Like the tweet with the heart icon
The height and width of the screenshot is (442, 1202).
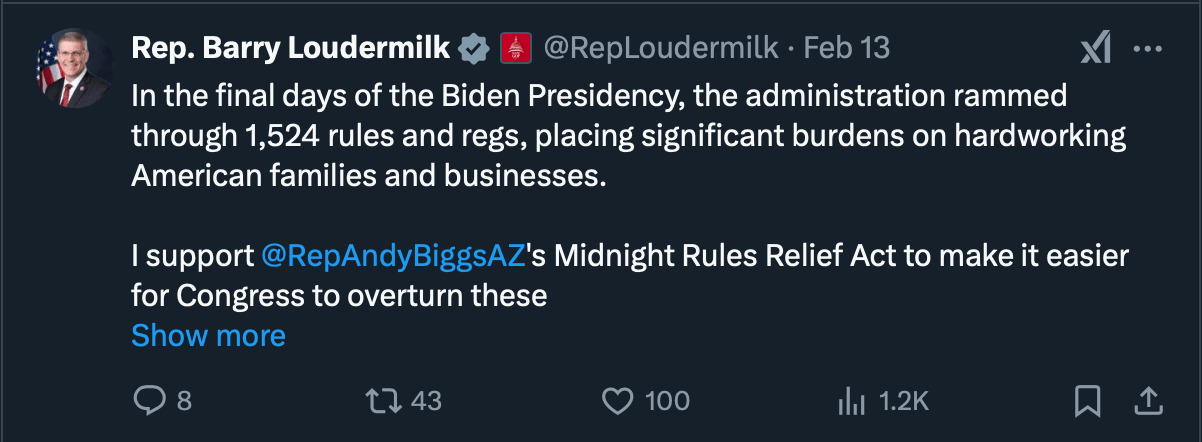(618, 401)
